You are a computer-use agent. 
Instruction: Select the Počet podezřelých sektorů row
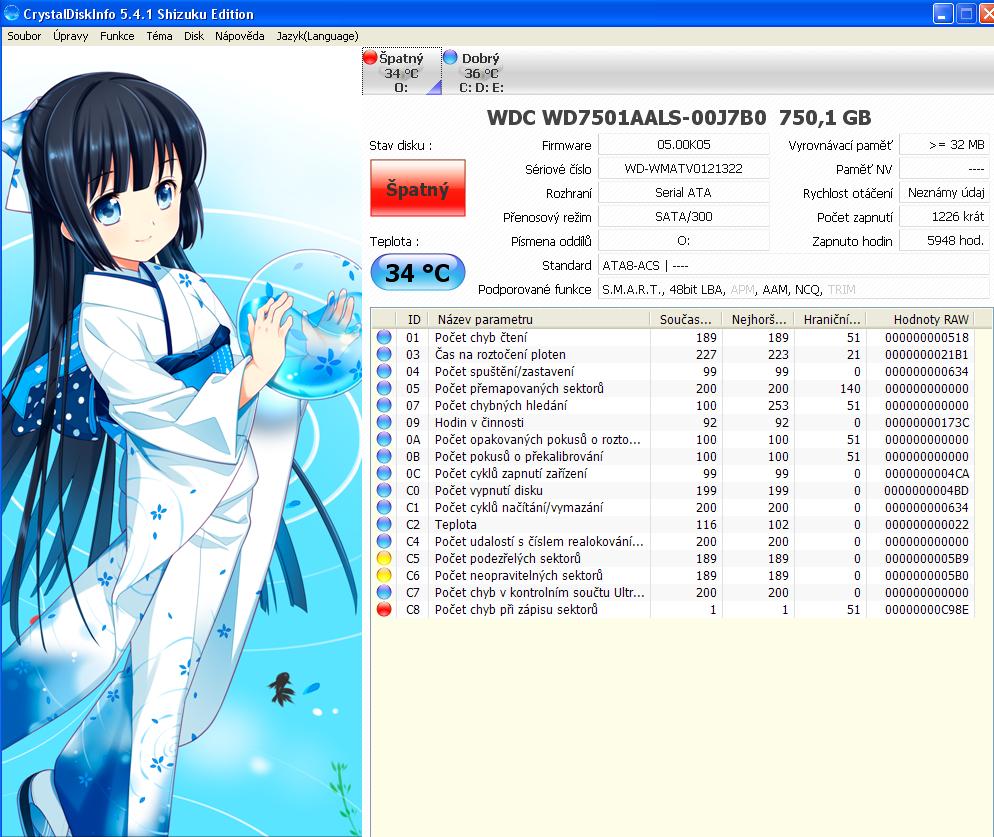click(673, 558)
